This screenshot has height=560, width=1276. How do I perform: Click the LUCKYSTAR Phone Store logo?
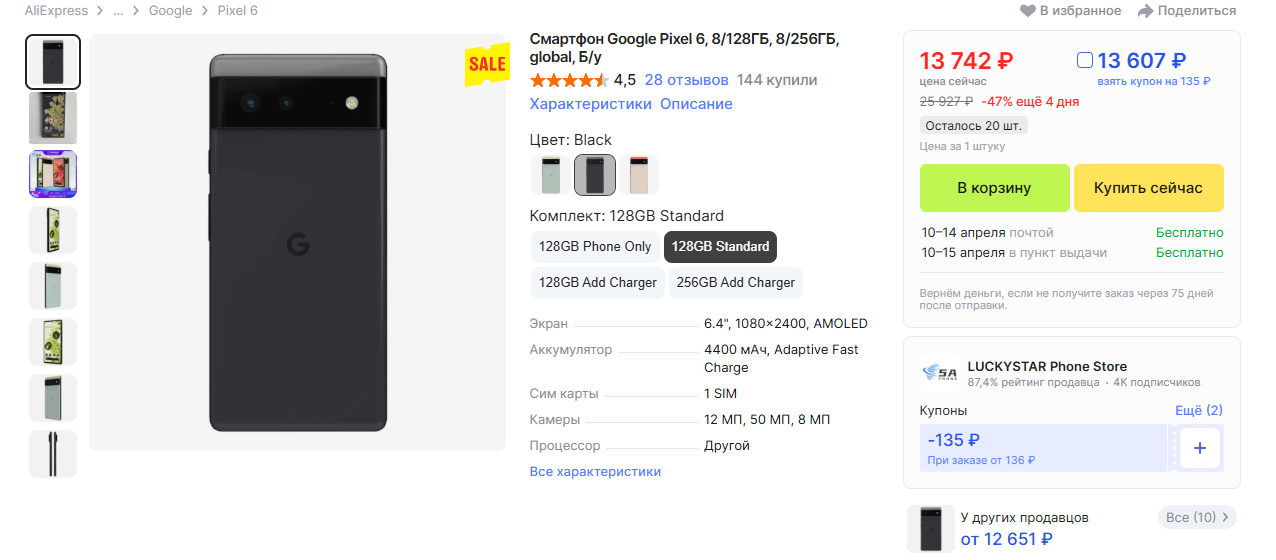(939, 373)
